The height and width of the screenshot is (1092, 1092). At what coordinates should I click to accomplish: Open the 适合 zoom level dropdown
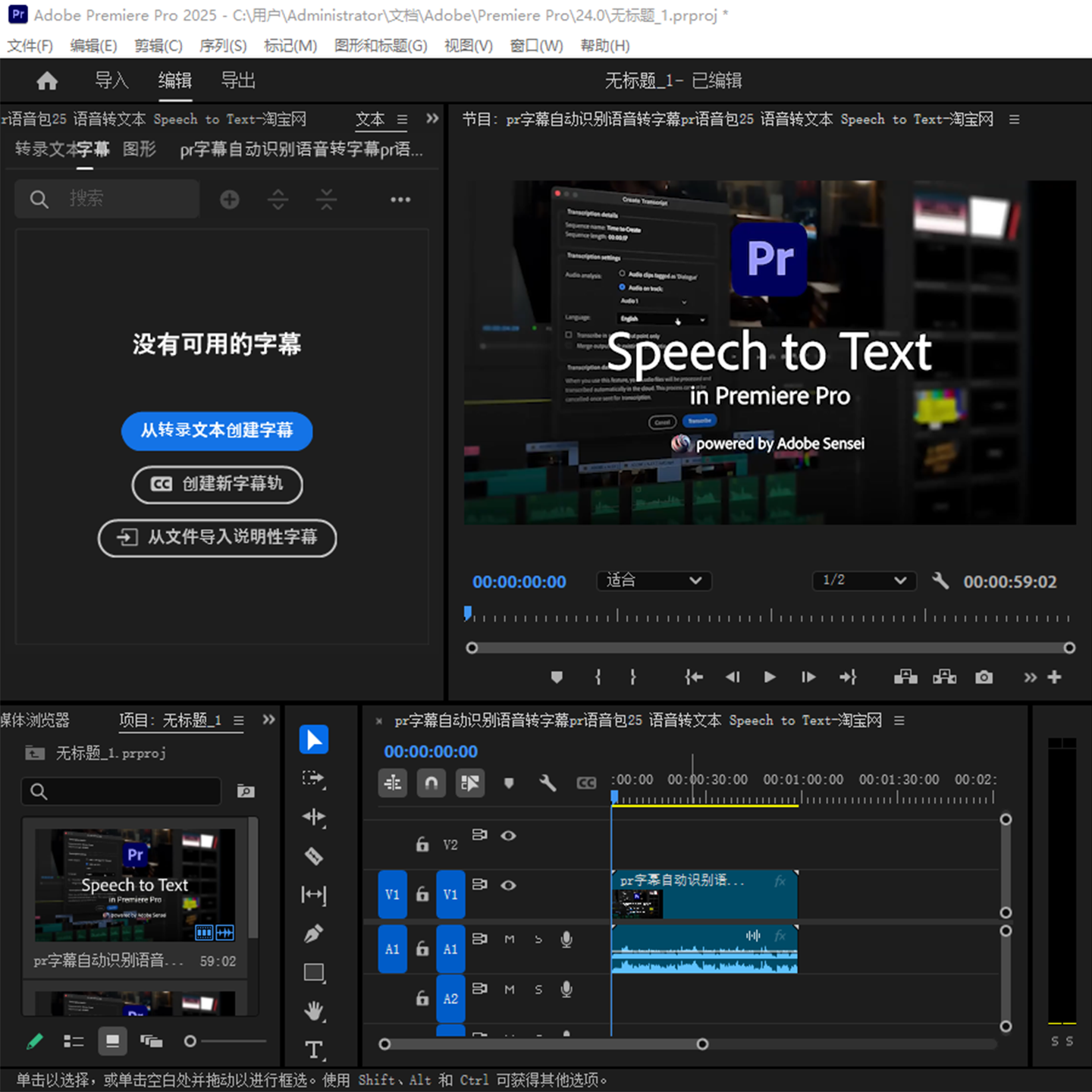654,581
